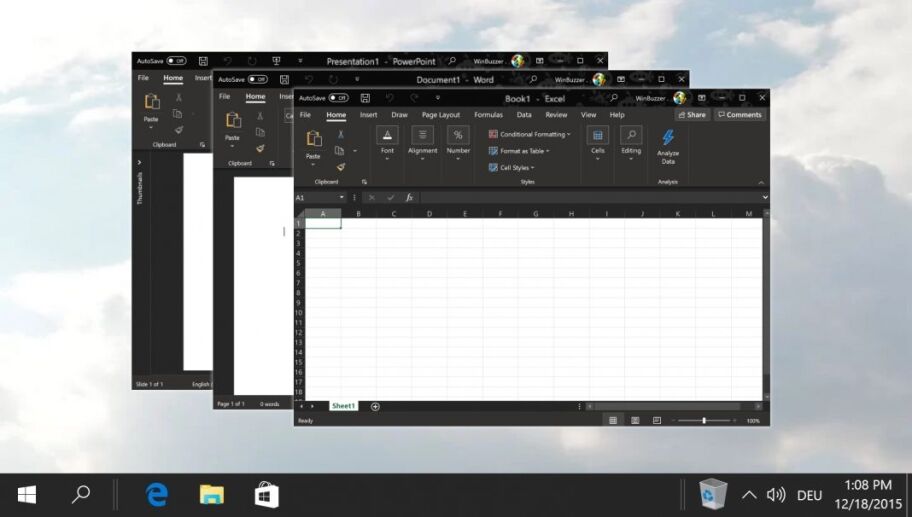Click the Format Painter in Word window
This screenshot has height=517, width=912.
point(260,148)
